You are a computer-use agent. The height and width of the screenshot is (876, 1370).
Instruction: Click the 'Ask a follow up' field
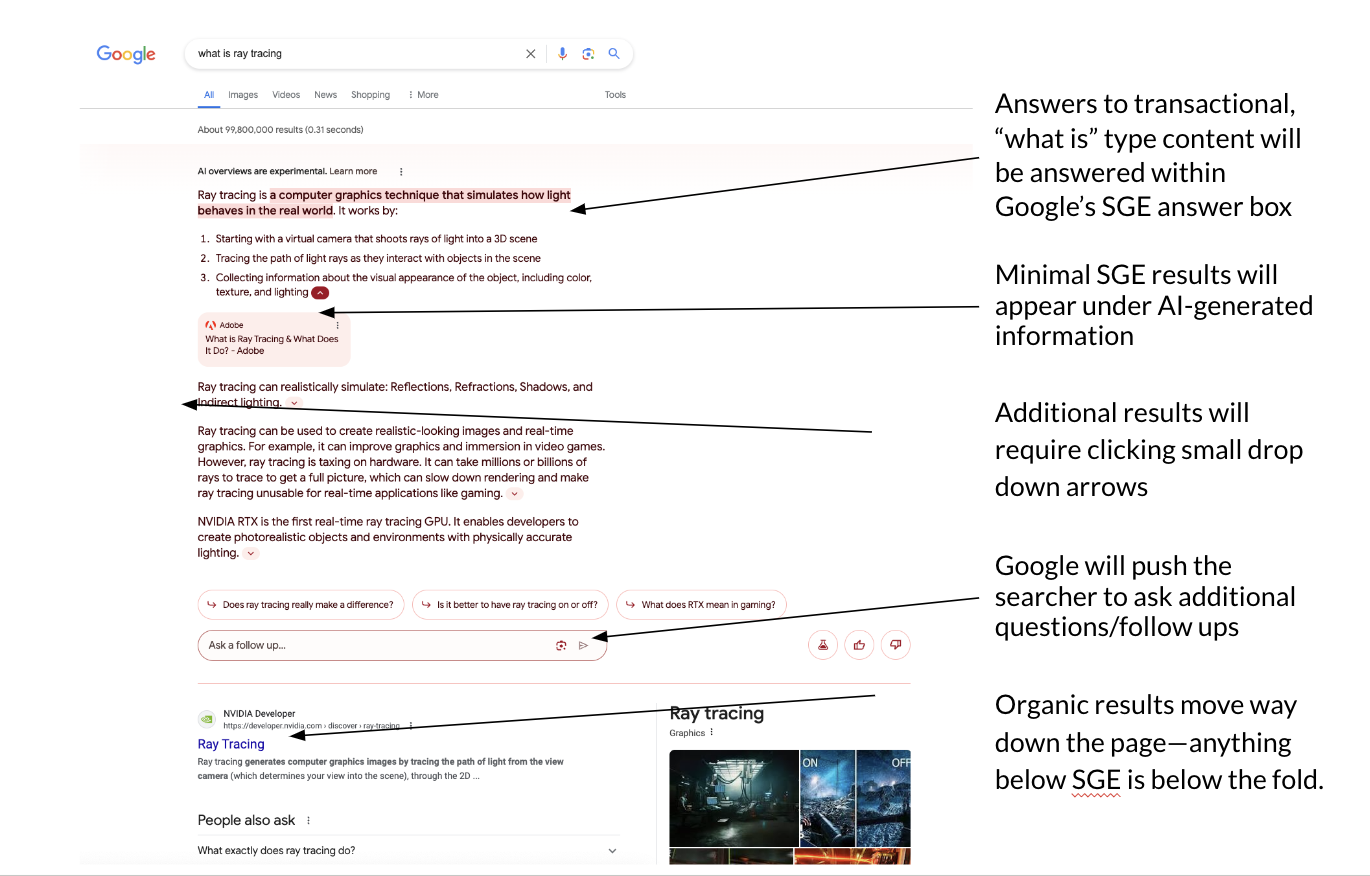[402, 646]
